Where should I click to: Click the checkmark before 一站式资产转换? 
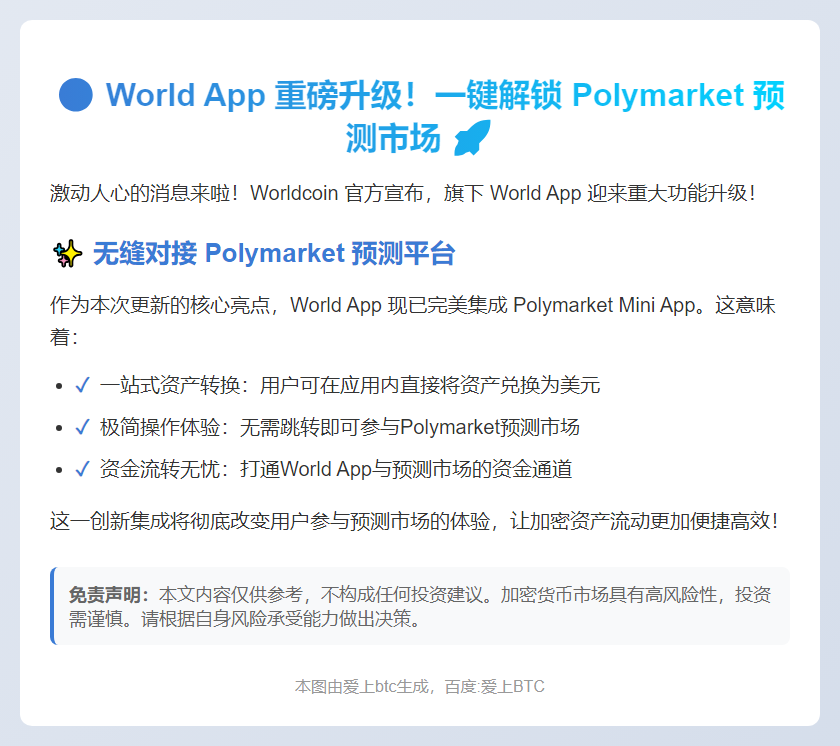[x=82, y=386]
